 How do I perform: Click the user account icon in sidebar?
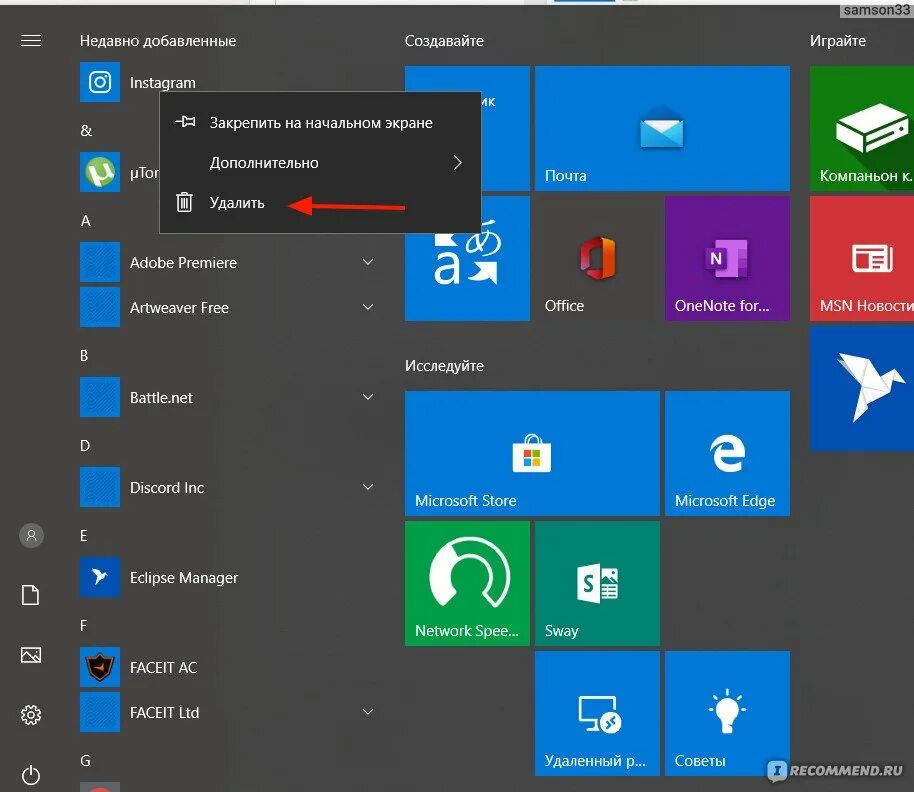(x=30, y=535)
